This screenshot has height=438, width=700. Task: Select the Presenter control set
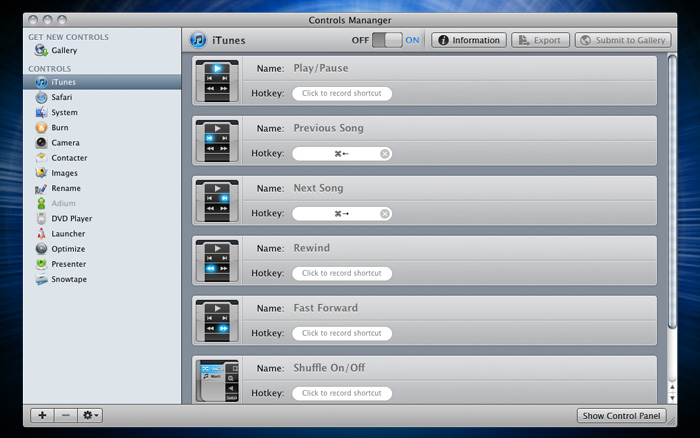point(102,264)
